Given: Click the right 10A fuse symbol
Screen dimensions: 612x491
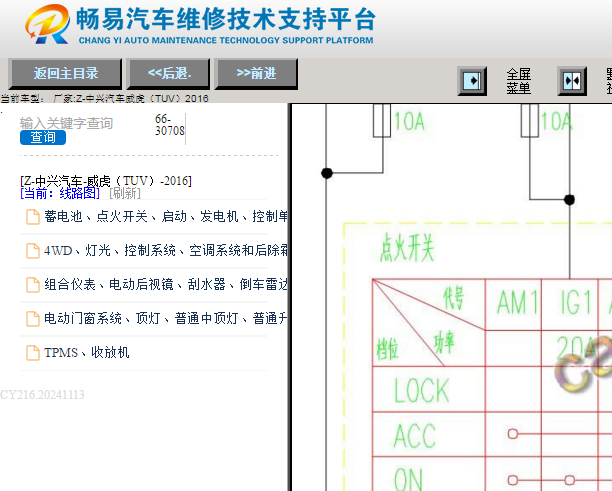Looking at the screenshot, I should (x=530, y=121).
